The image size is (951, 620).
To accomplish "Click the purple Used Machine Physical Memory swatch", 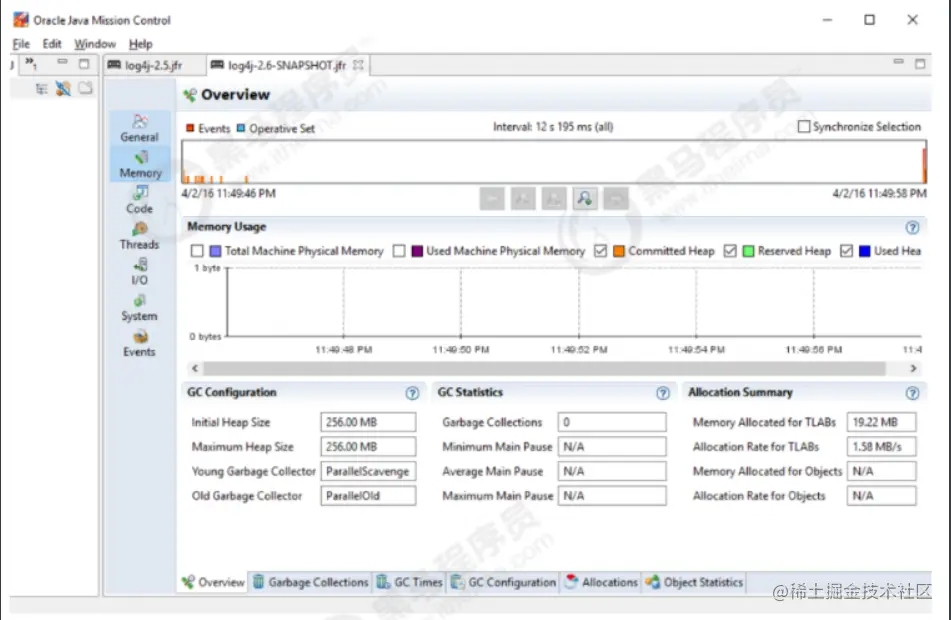I will (417, 251).
